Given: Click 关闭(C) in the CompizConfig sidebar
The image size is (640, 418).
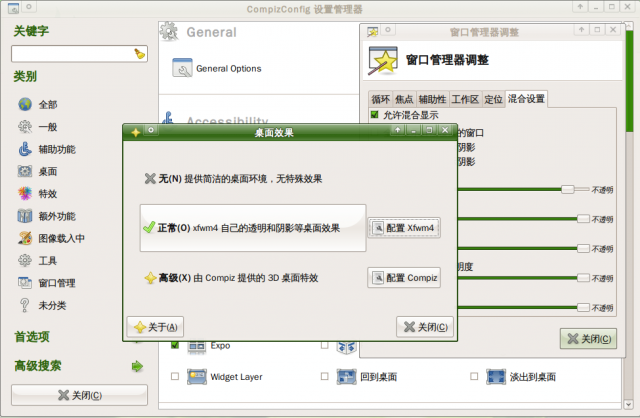Looking at the screenshot, I should (80, 395).
